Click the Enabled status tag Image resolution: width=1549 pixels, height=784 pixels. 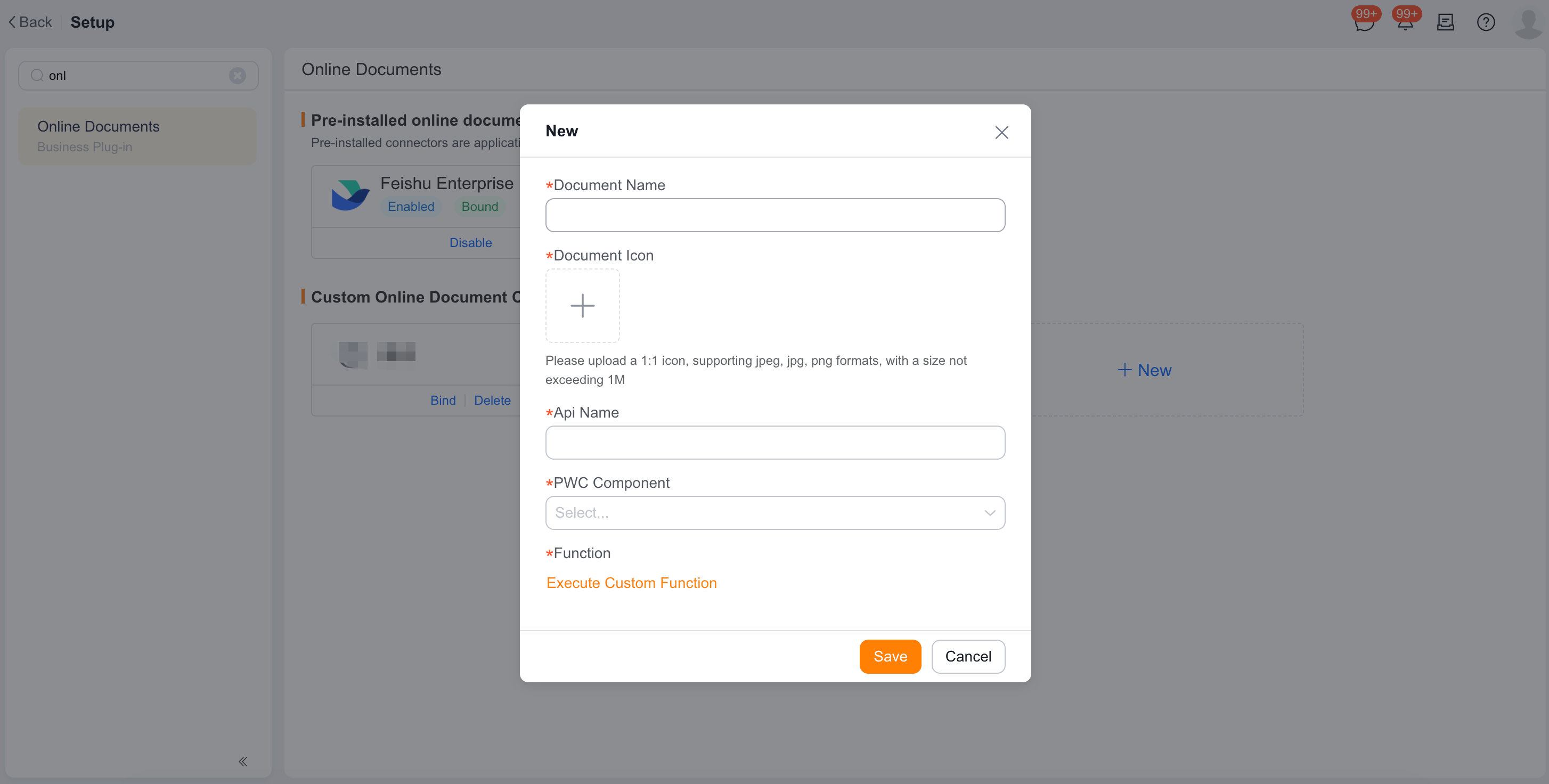pos(411,206)
